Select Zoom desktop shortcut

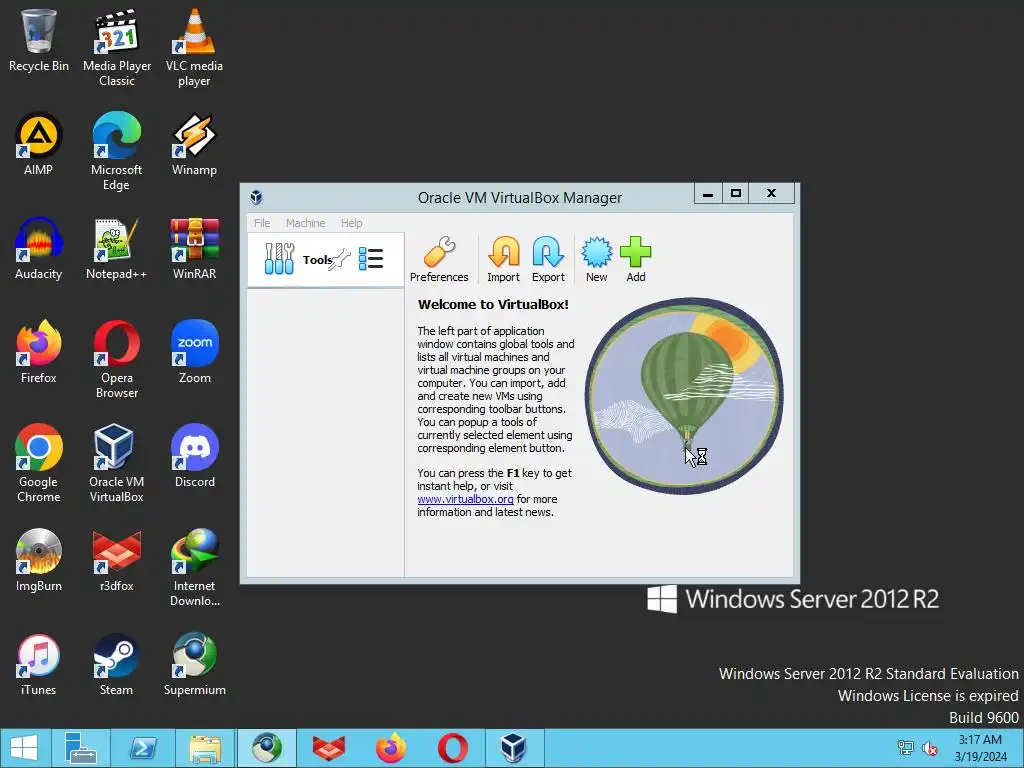[195, 353]
